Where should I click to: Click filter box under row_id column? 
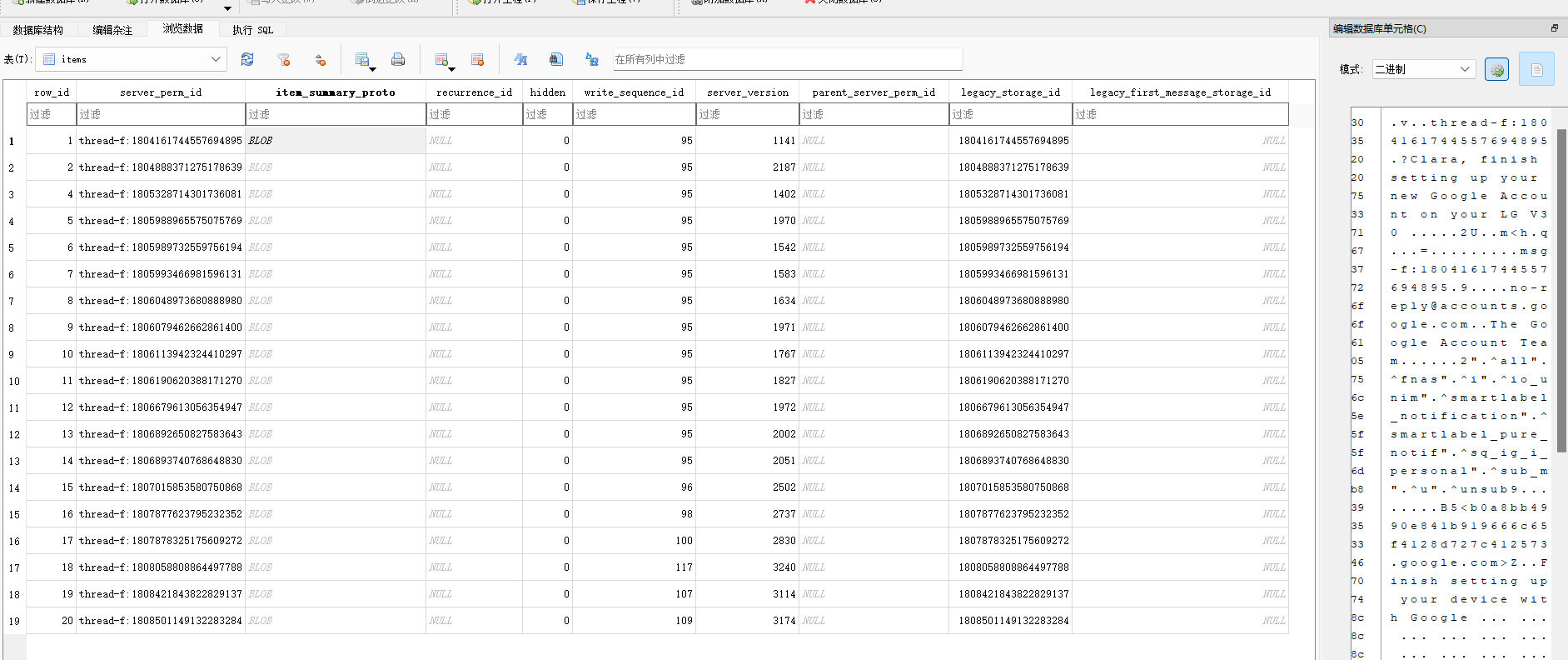[52, 114]
